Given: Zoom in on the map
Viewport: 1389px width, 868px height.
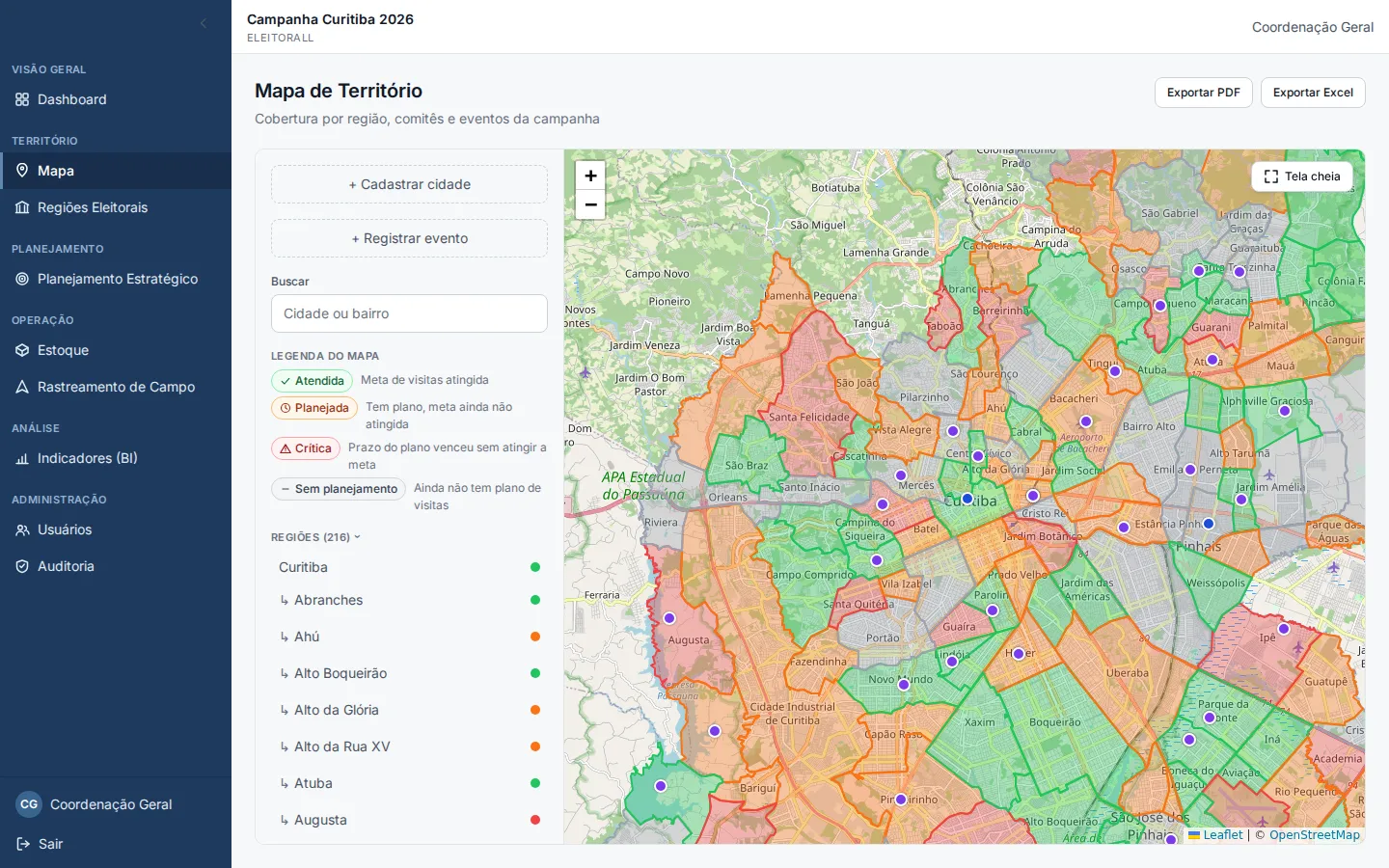Looking at the screenshot, I should pyautogui.click(x=590, y=176).
